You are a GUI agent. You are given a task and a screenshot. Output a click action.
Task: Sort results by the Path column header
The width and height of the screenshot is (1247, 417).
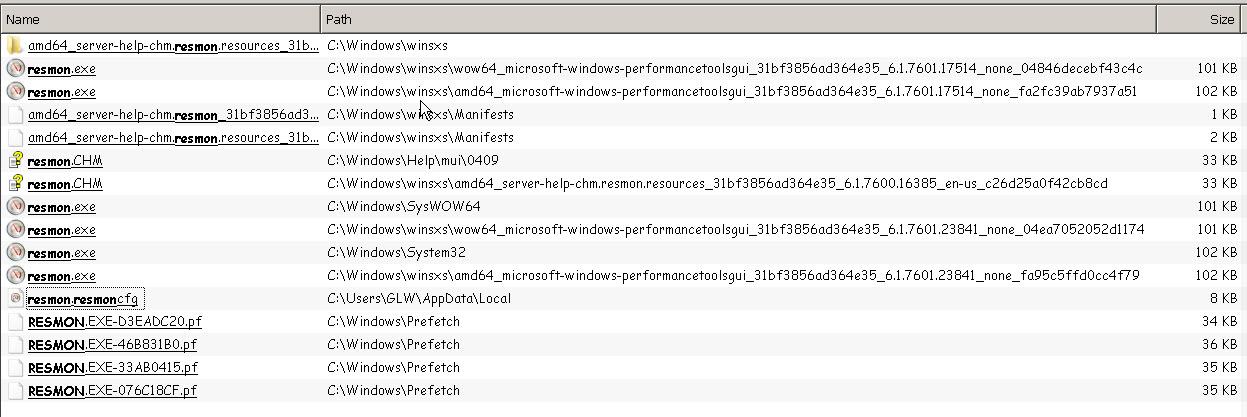click(x=738, y=19)
